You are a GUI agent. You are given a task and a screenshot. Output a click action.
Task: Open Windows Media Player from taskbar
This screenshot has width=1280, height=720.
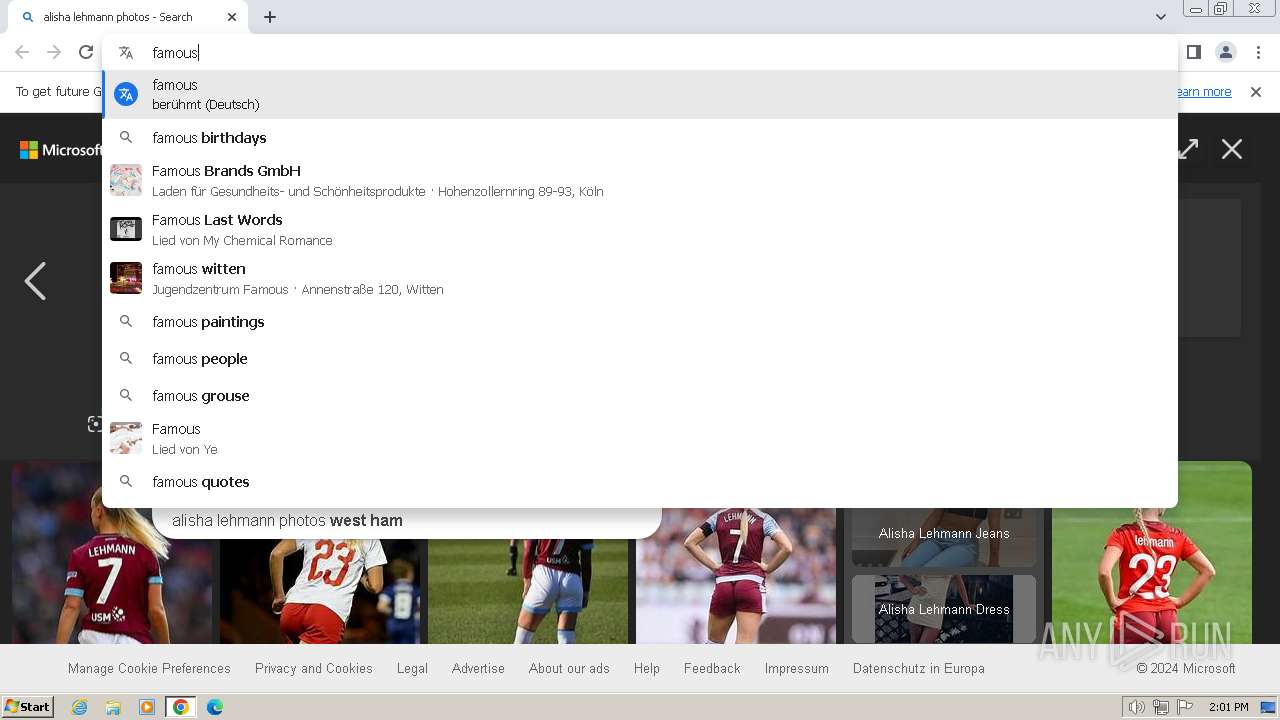(x=147, y=707)
